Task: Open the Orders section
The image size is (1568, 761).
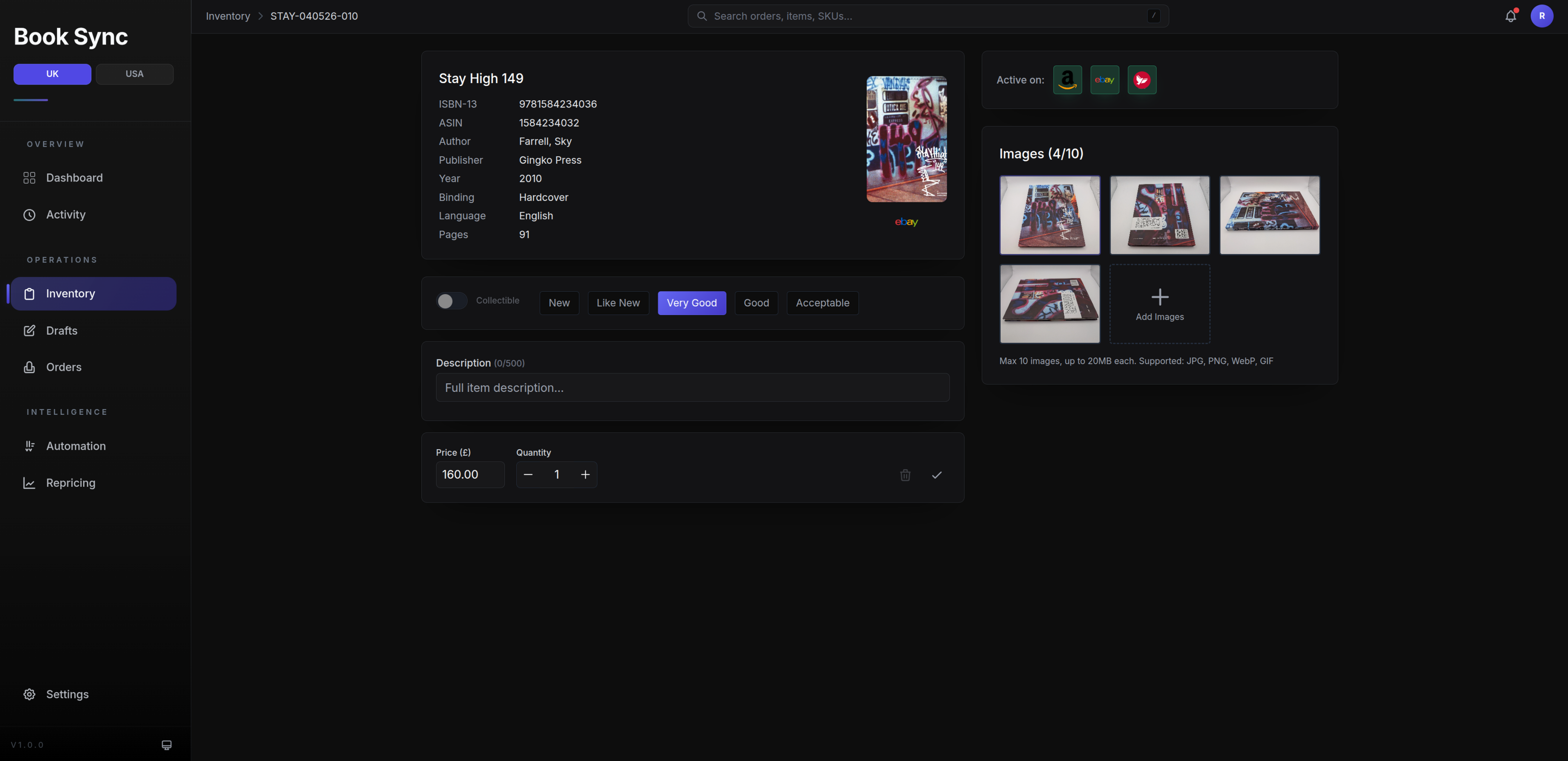Action: click(63, 367)
